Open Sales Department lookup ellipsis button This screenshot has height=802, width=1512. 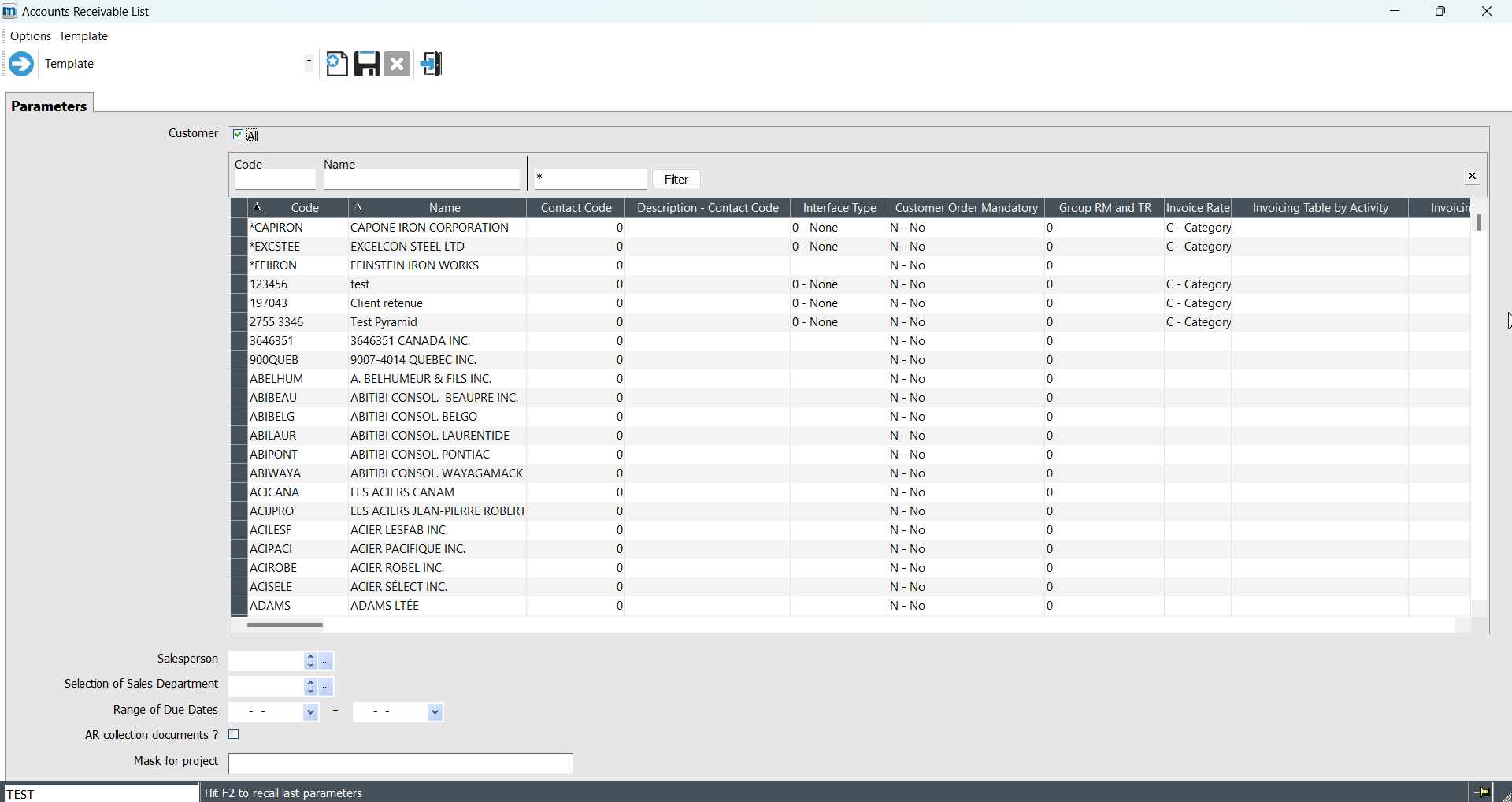327,687
